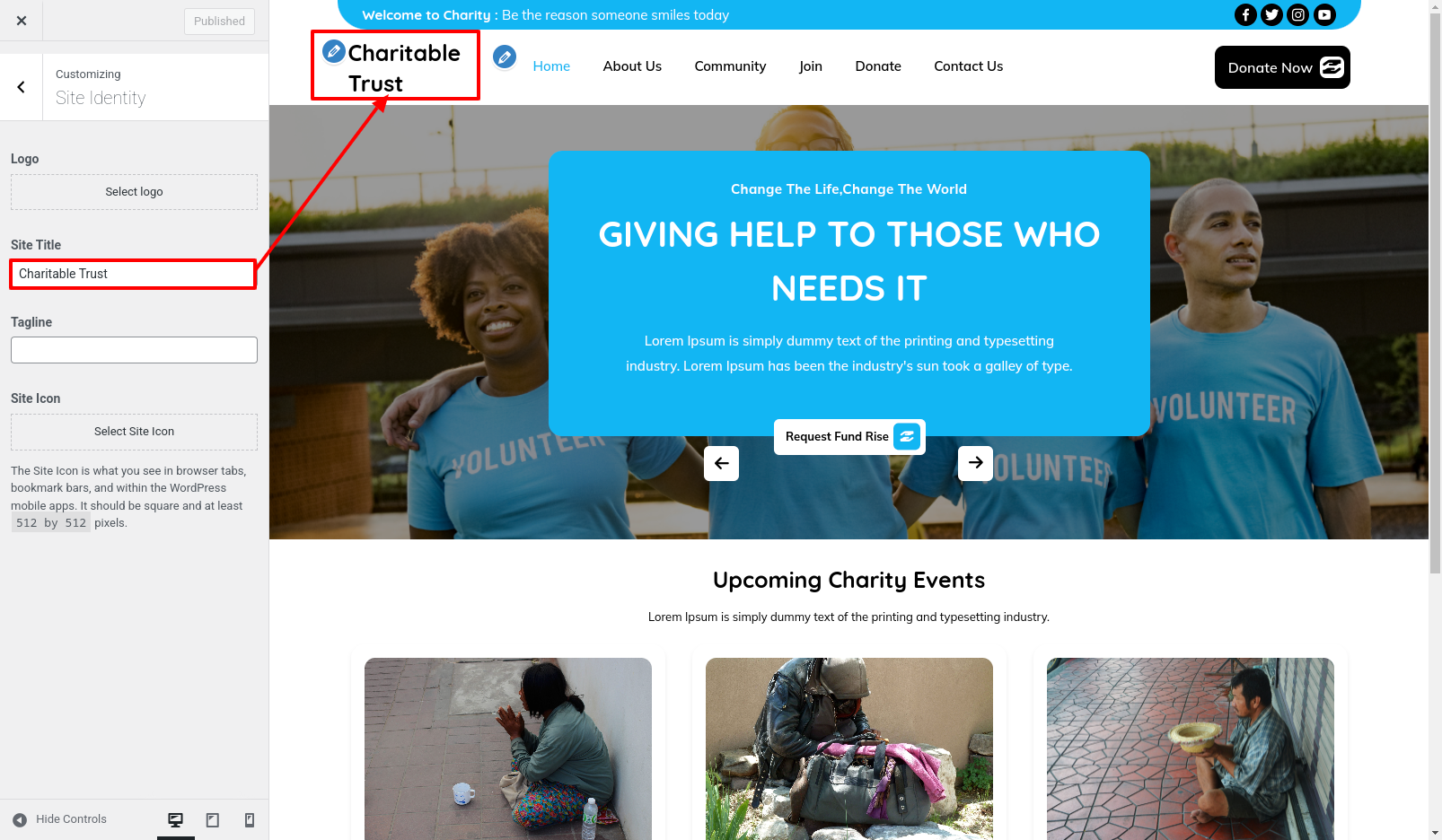
Task: Switch to desktop preview mode
Action: (x=176, y=820)
